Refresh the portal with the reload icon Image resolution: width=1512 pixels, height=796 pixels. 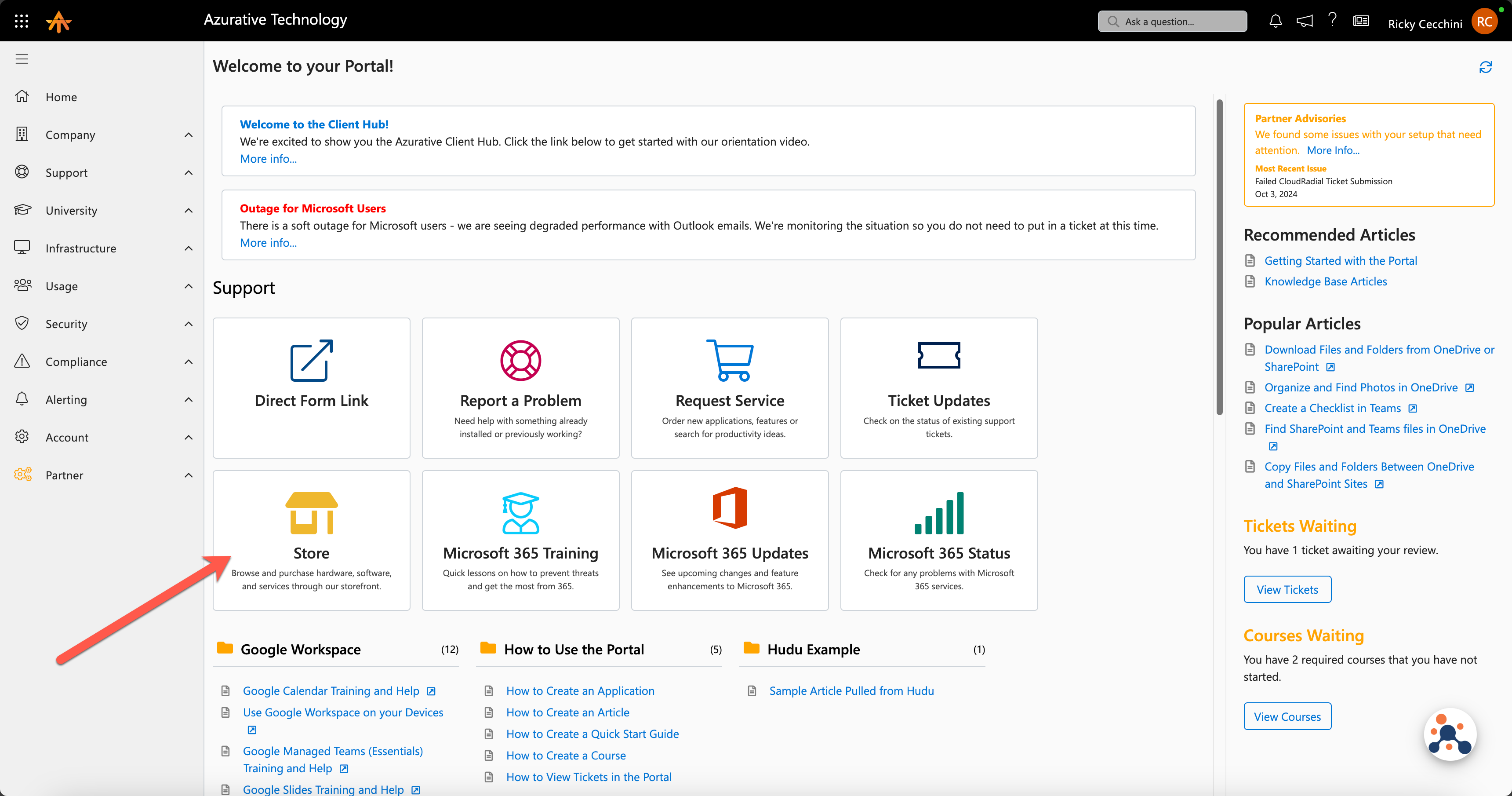pyautogui.click(x=1485, y=67)
